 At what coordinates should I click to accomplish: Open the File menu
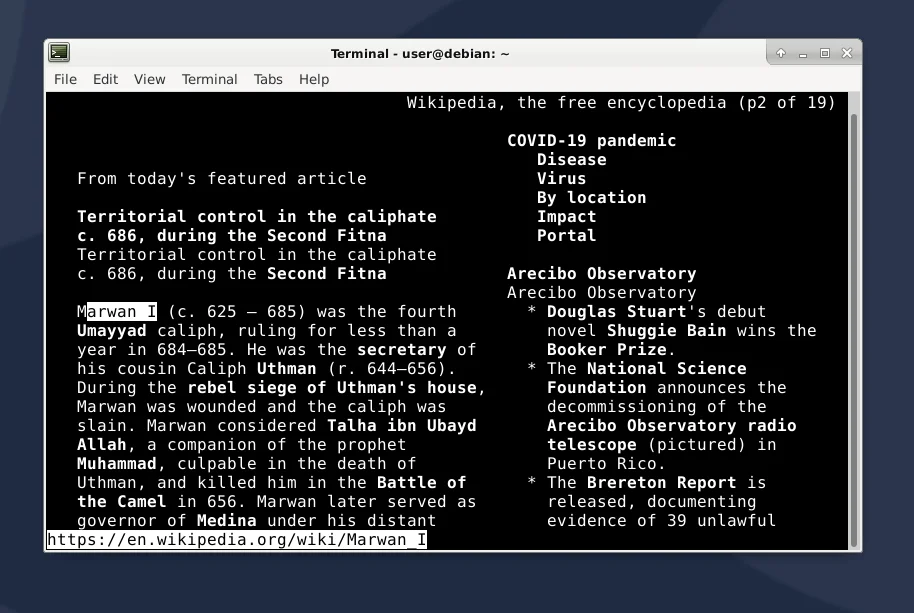(x=64, y=79)
